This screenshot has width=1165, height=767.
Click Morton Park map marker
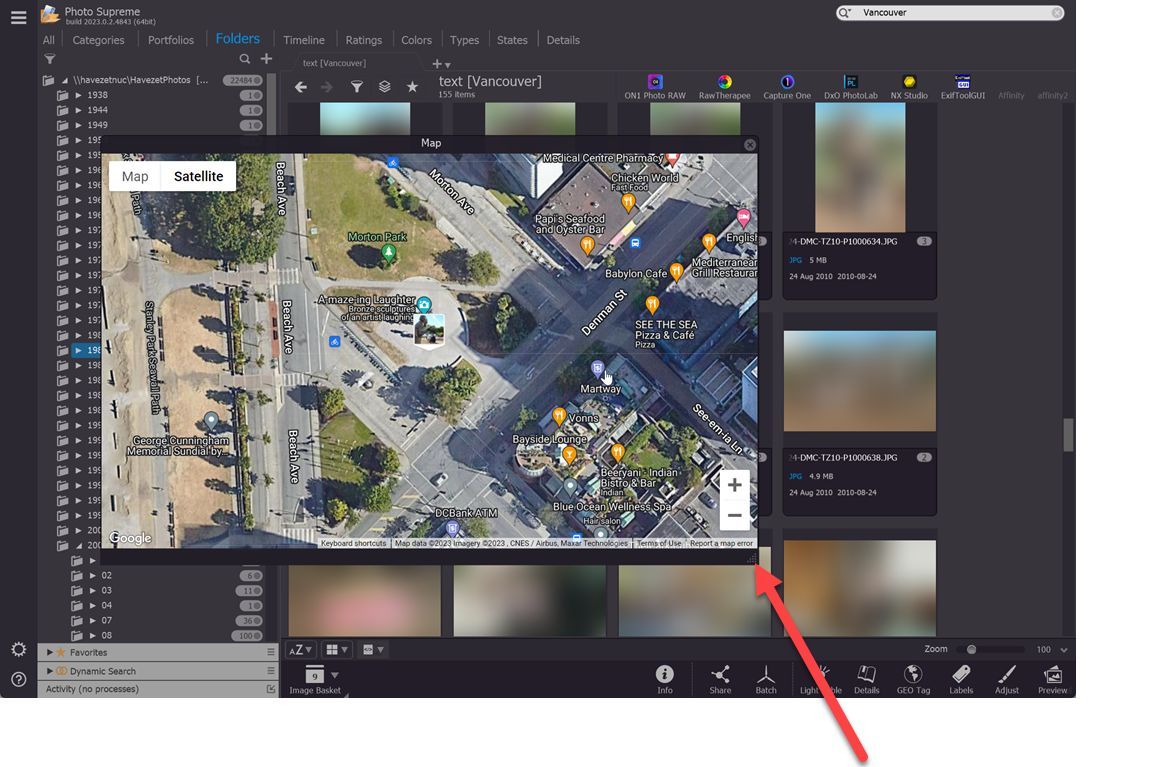point(388,253)
